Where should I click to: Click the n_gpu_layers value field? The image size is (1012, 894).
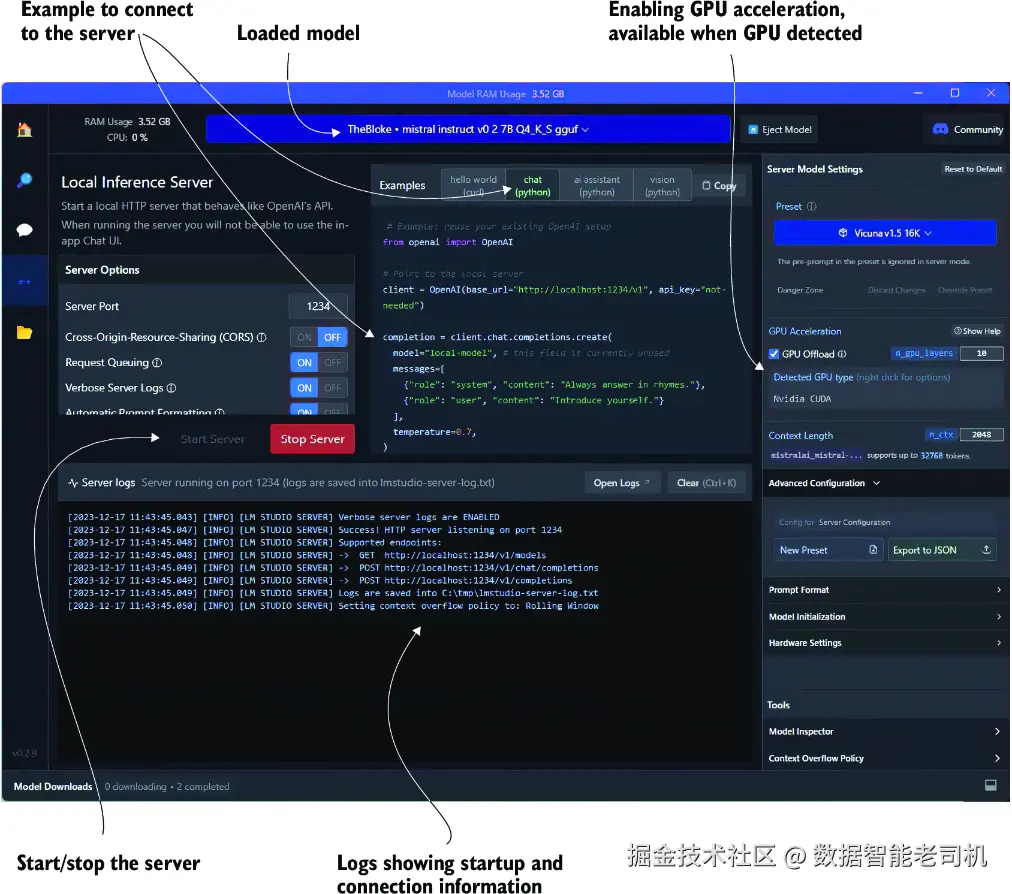coord(981,353)
